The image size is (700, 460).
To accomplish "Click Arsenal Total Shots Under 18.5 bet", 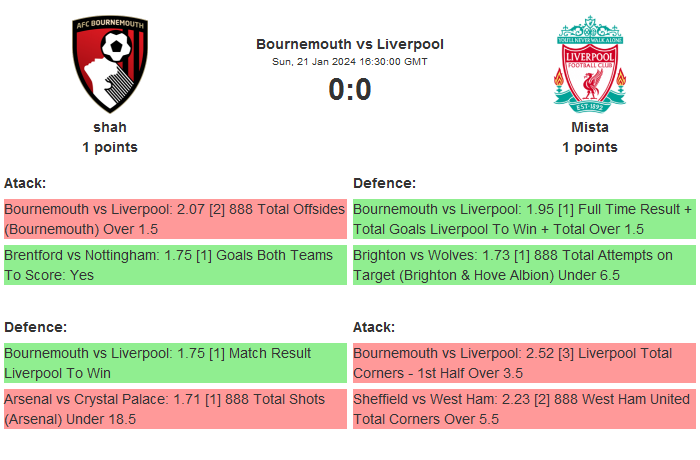I will pyautogui.click(x=175, y=409).
